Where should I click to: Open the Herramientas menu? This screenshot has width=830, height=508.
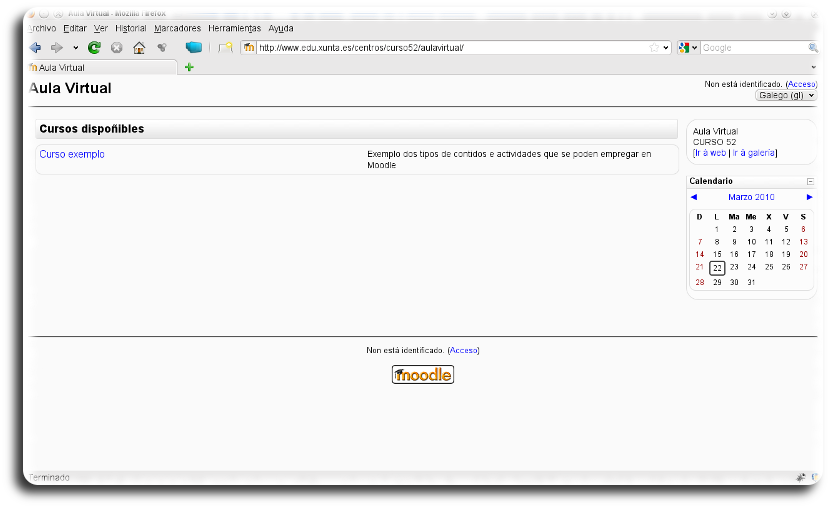tap(234, 28)
